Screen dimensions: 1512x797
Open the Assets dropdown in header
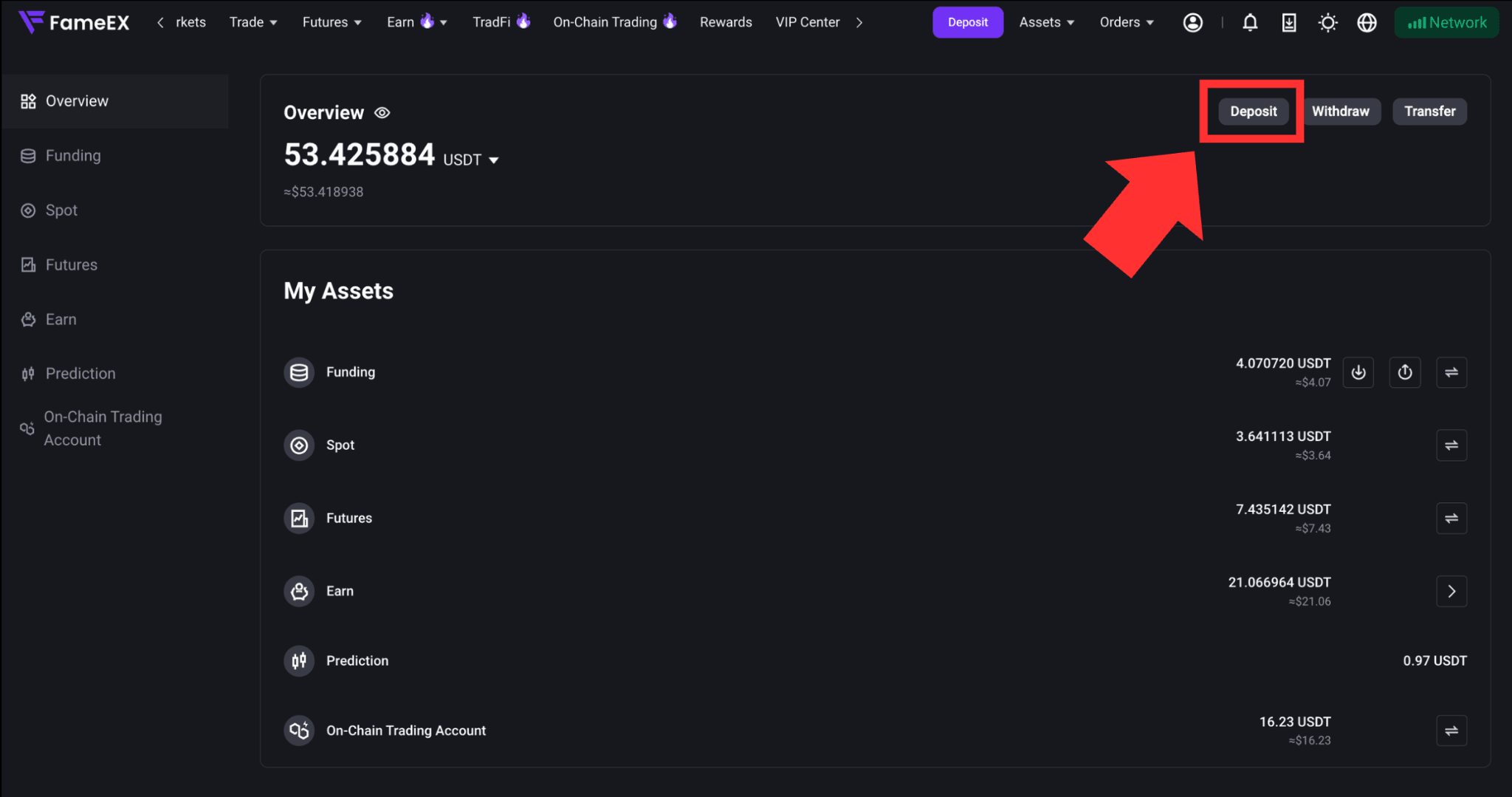click(1046, 22)
